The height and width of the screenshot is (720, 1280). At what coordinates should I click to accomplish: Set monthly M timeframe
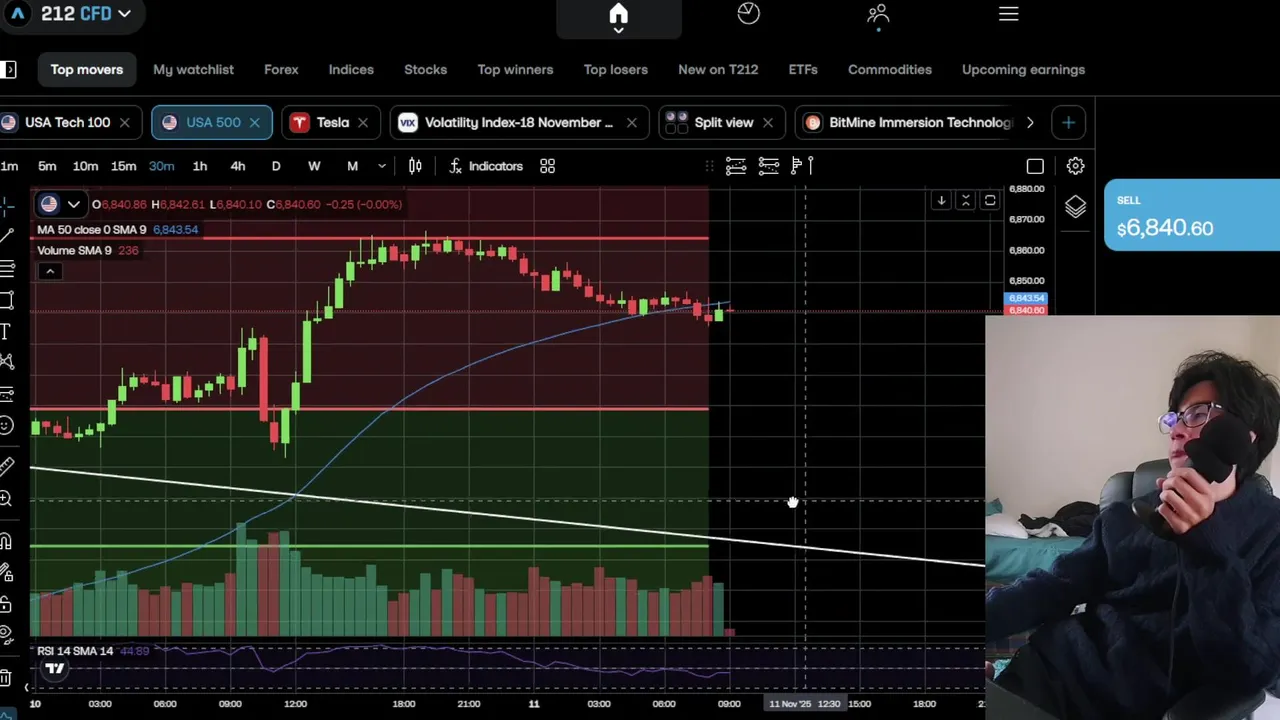coord(352,166)
